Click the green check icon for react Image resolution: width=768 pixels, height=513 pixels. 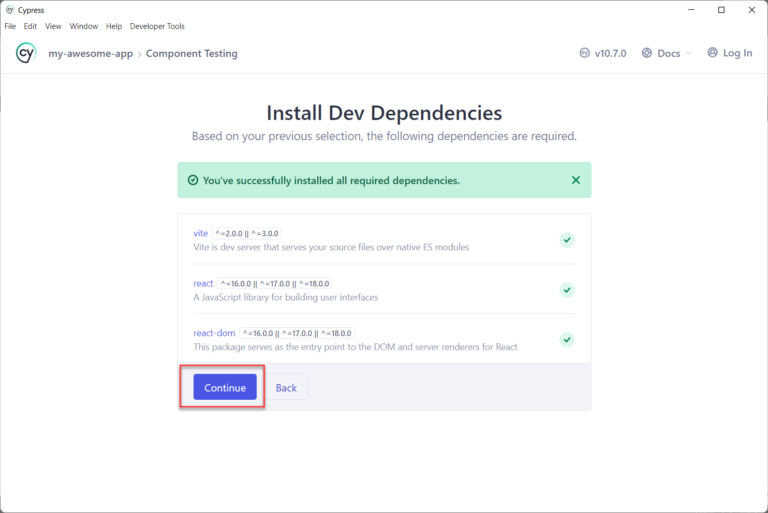[x=567, y=290]
